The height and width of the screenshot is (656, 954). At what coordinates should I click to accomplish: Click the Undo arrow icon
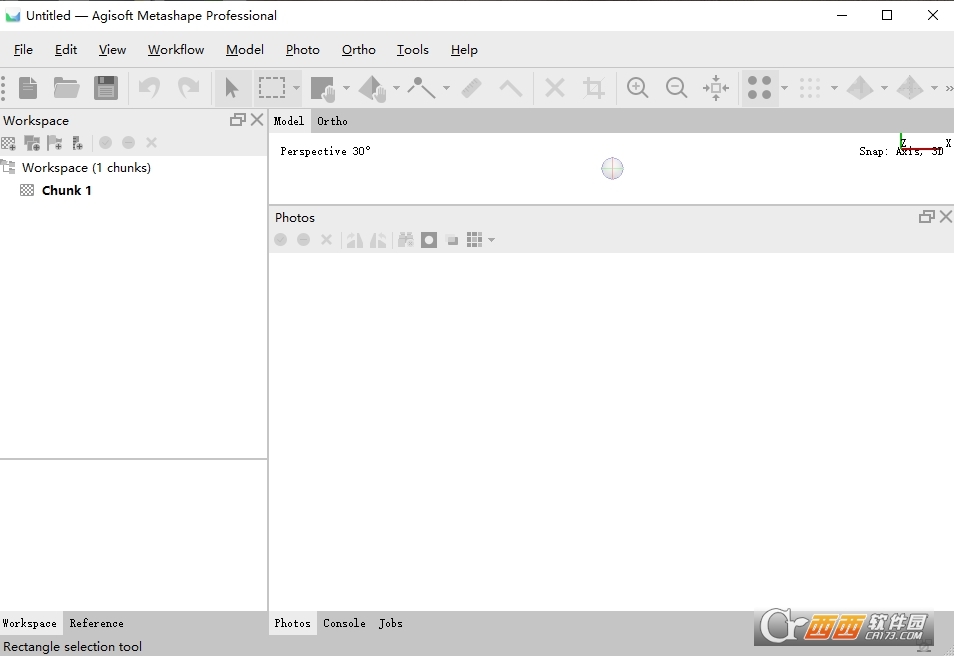(x=149, y=88)
